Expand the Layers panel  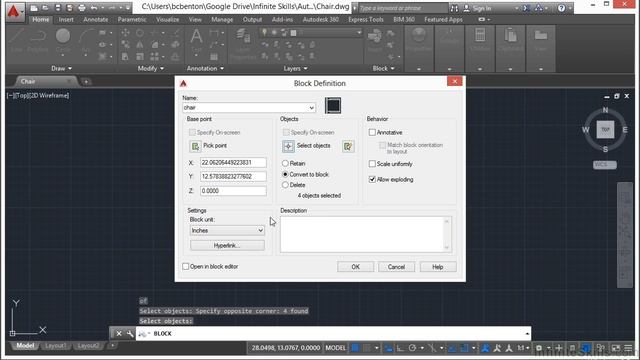[296, 69]
